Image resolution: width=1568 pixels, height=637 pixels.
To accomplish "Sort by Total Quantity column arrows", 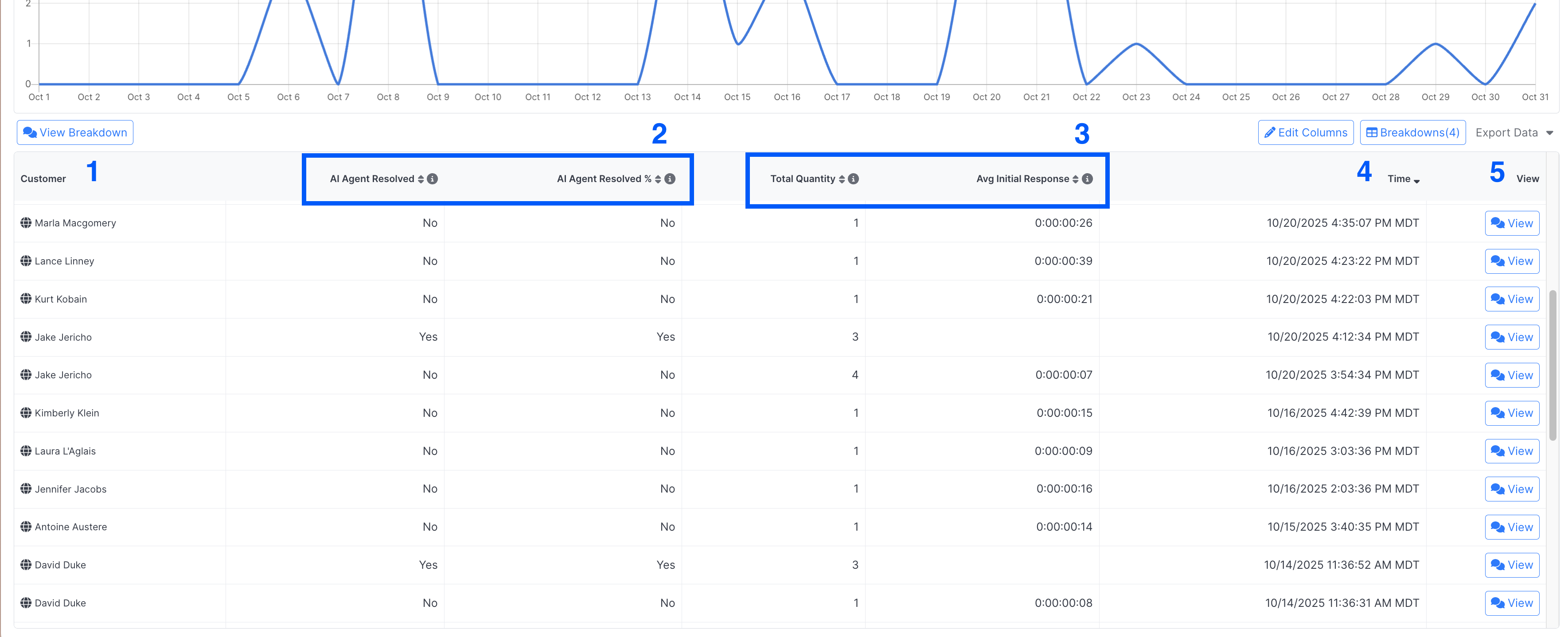I will 842,179.
